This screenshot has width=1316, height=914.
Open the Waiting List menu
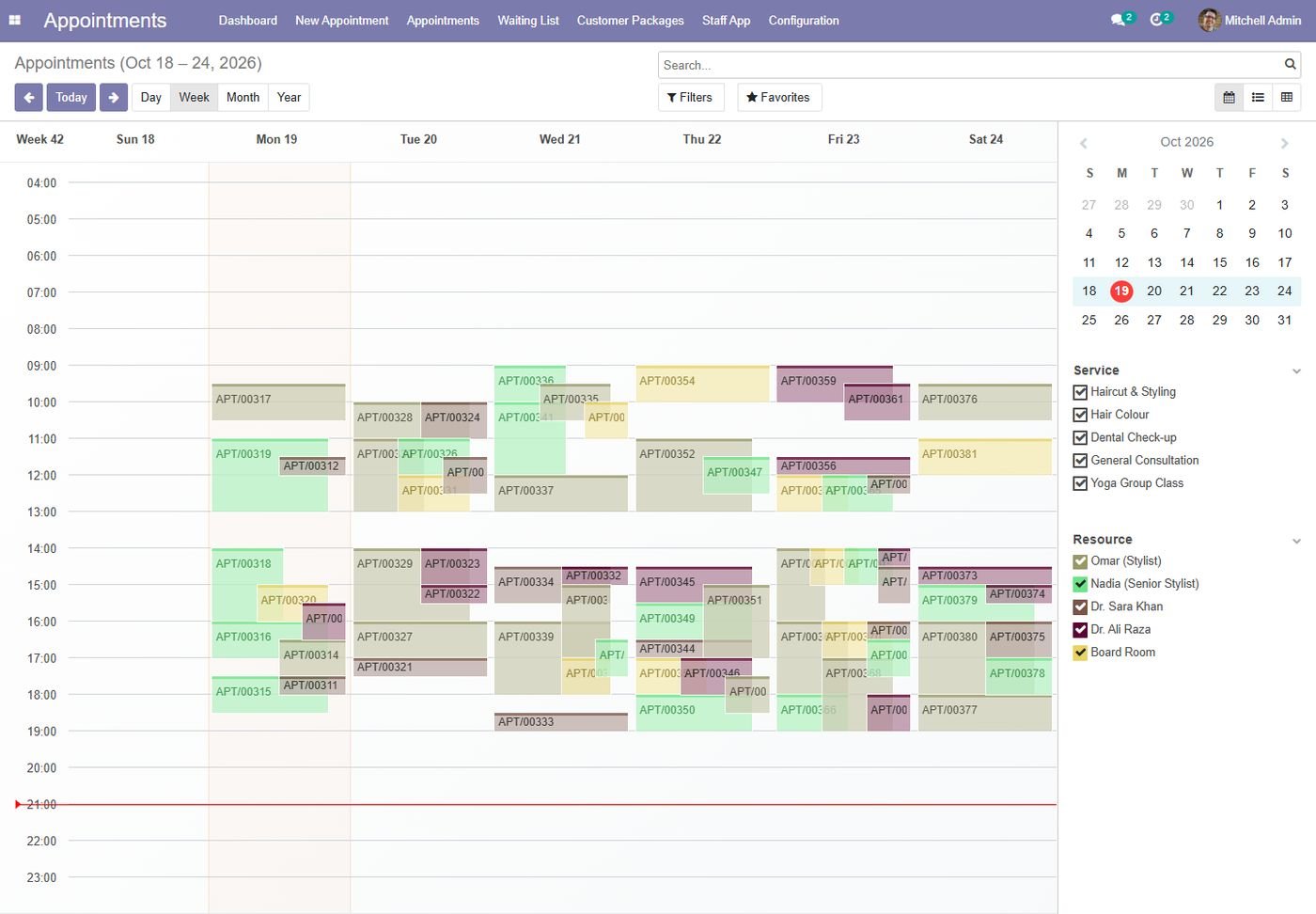pos(528,21)
